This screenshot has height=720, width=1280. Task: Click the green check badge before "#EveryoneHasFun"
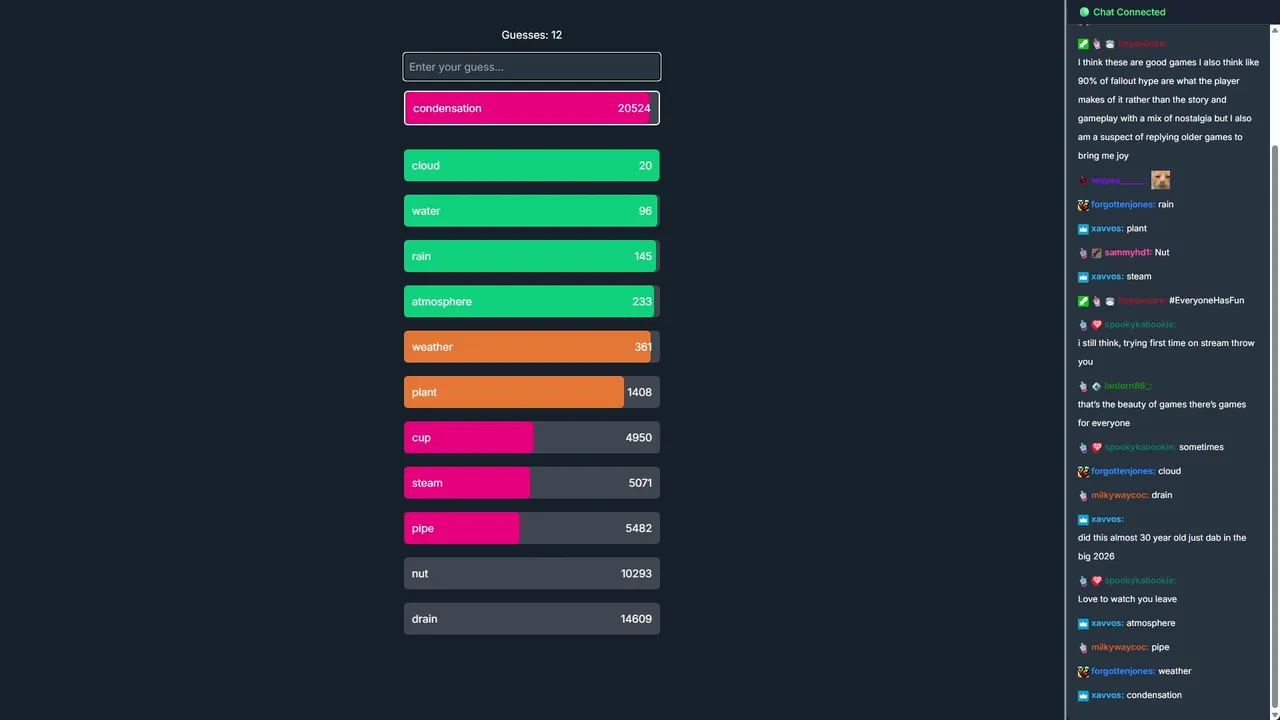tap(1083, 301)
